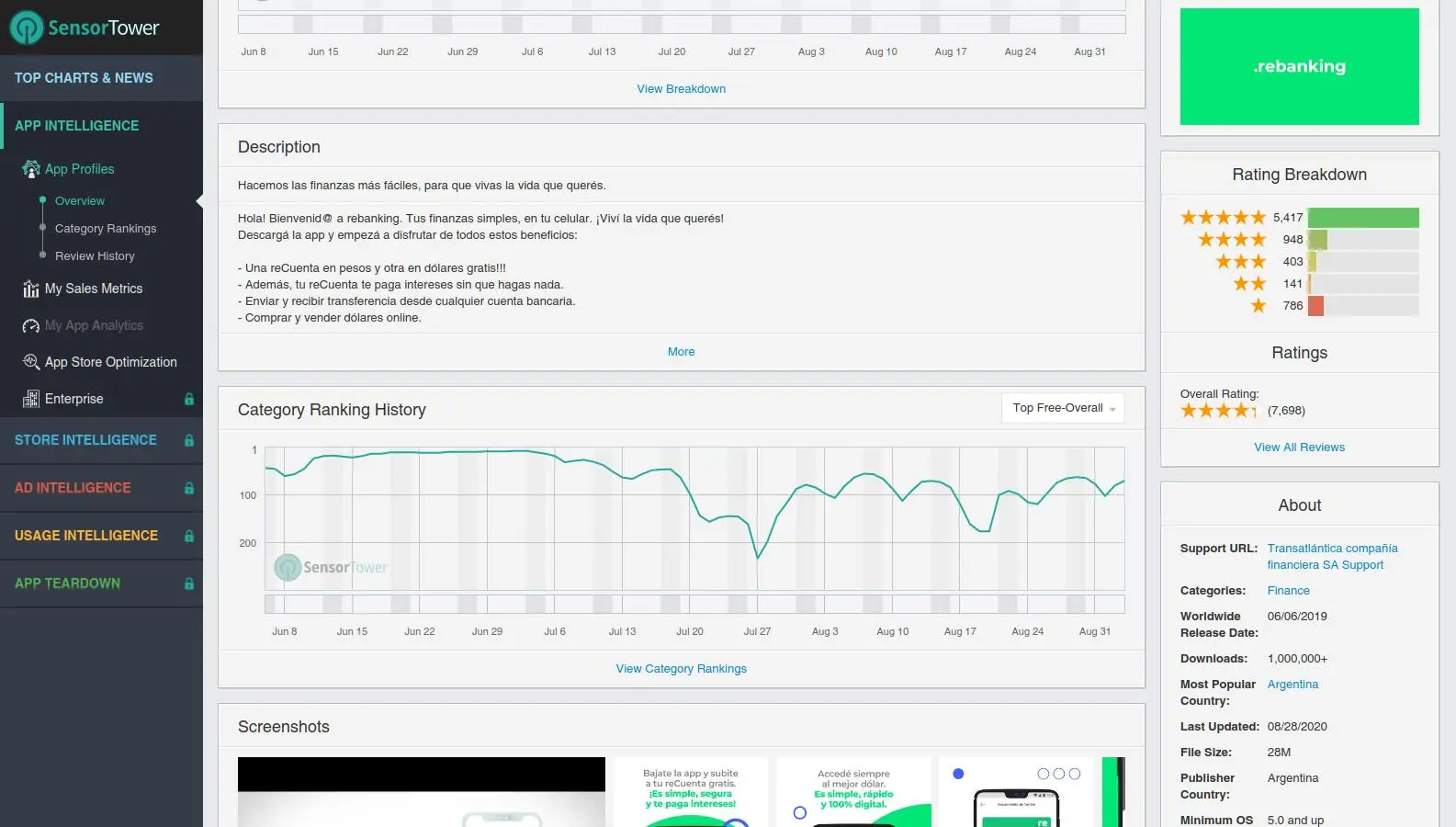Click the lock icon beside Ad Intelligence

point(189,488)
